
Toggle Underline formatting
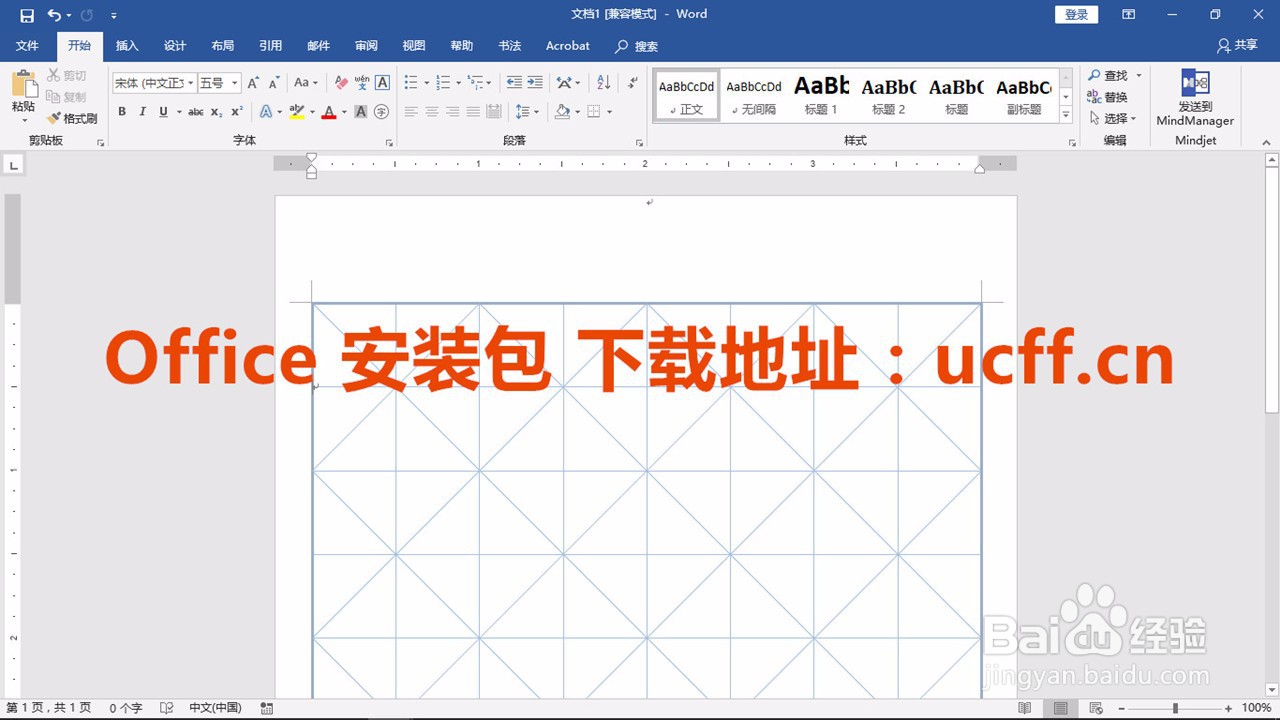point(163,112)
